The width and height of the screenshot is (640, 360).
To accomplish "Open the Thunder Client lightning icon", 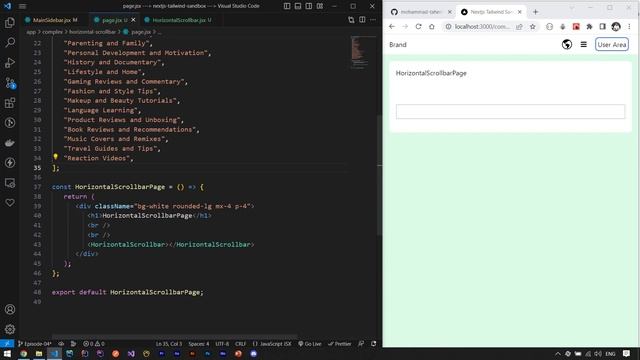I will pos(10,162).
